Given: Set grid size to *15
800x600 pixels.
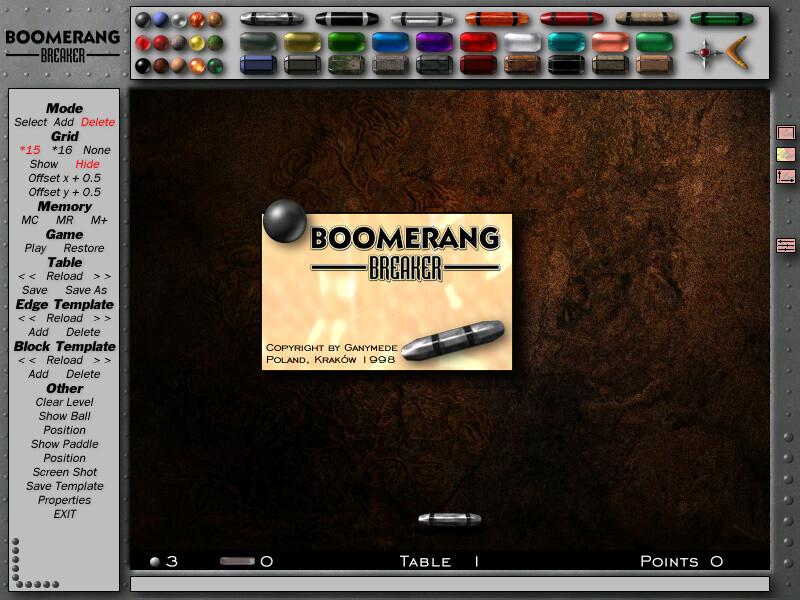Looking at the screenshot, I should click(30, 150).
